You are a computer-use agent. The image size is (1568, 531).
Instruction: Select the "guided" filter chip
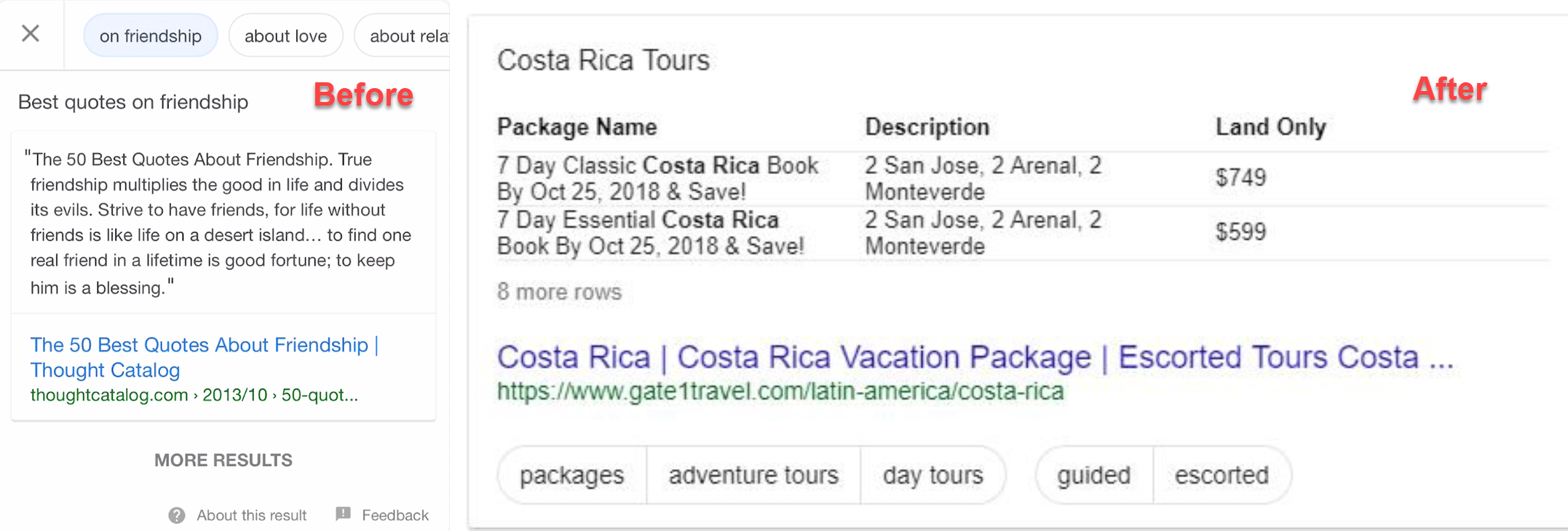click(x=1093, y=476)
